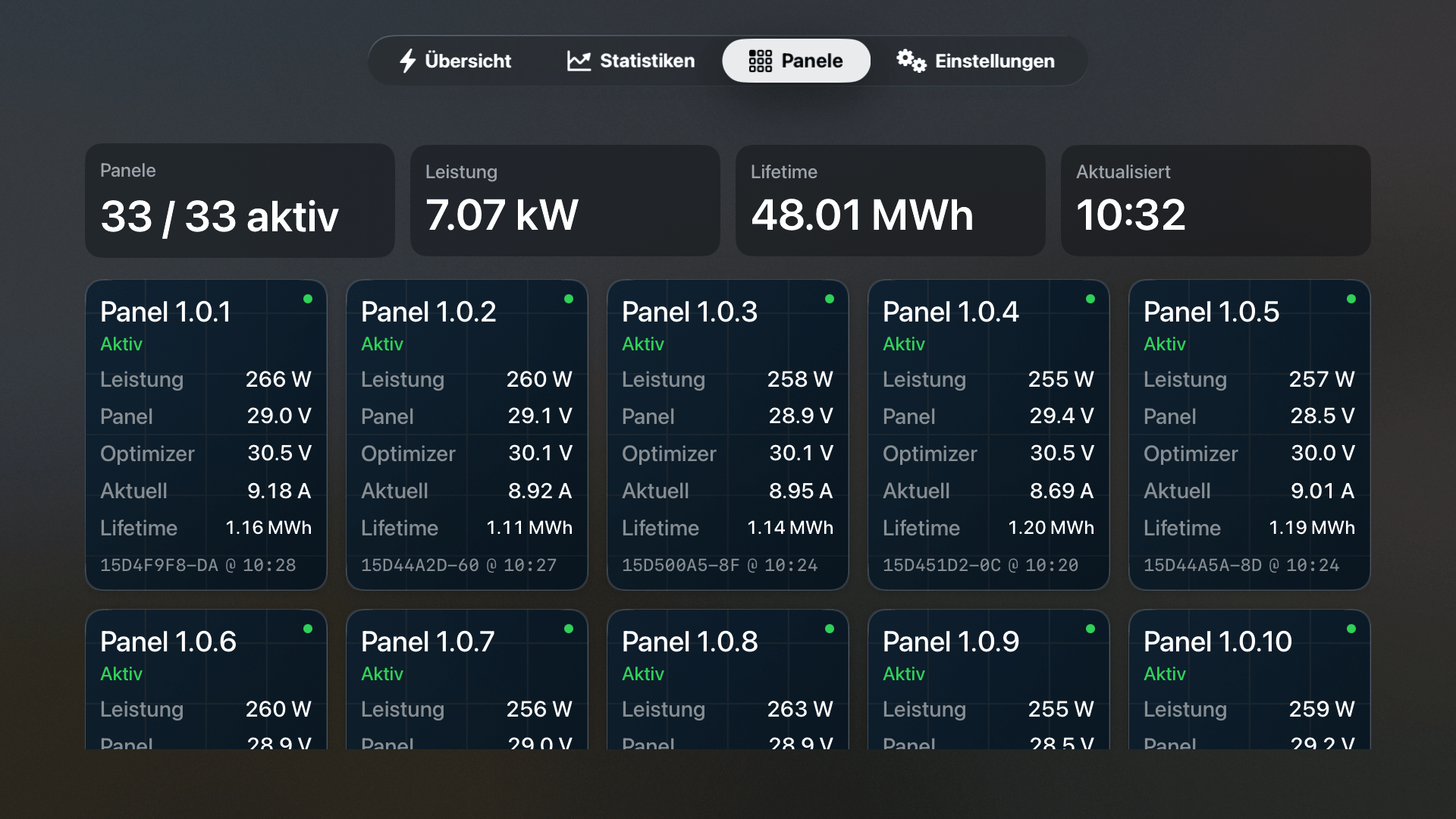The image size is (1456, 819).
Task: Click the 9.01 A Aktuell value
Action: [x=1323, y=491]
